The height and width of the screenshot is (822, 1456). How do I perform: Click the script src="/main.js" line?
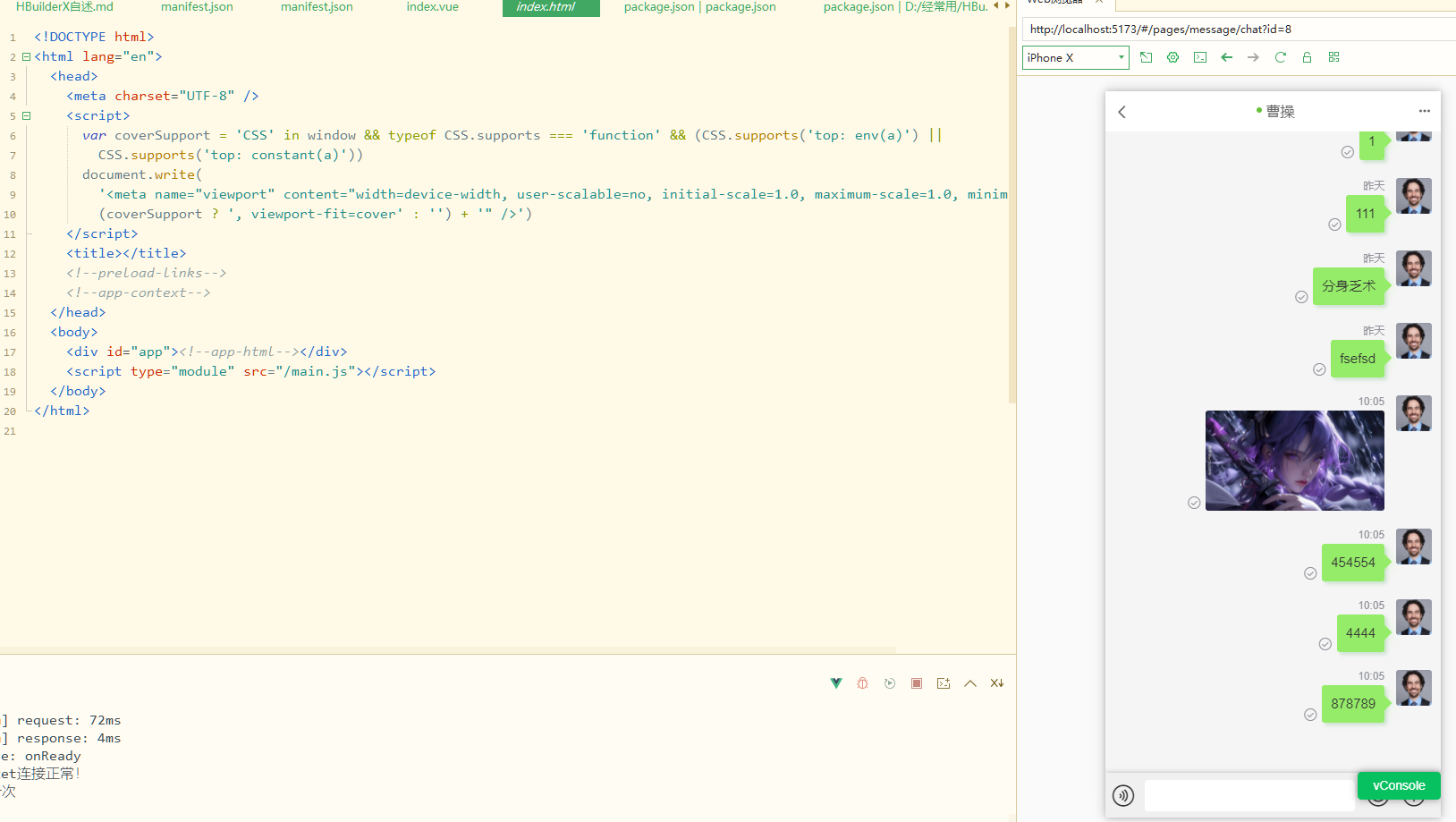pos(250,371)
